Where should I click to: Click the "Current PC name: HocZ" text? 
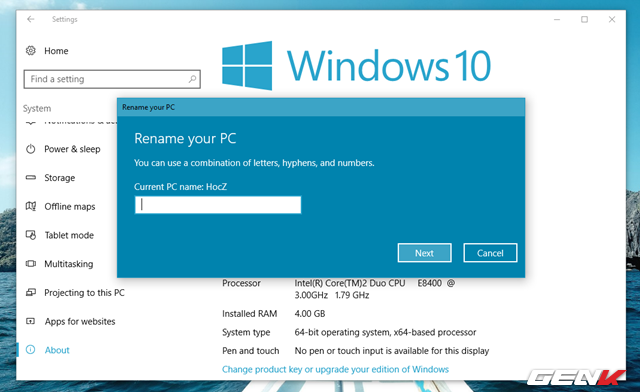[x=180, y=187]
